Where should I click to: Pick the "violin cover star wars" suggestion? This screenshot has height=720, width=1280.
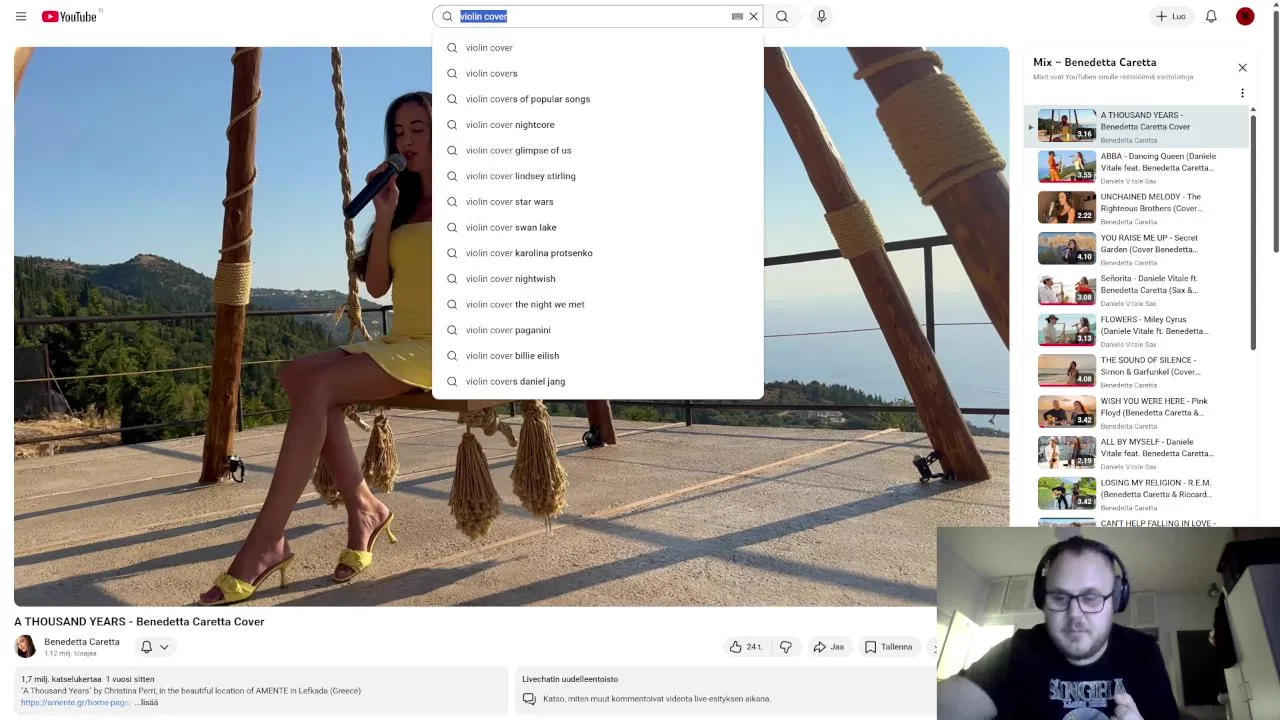pyautogui.click(x=598, y=202)
